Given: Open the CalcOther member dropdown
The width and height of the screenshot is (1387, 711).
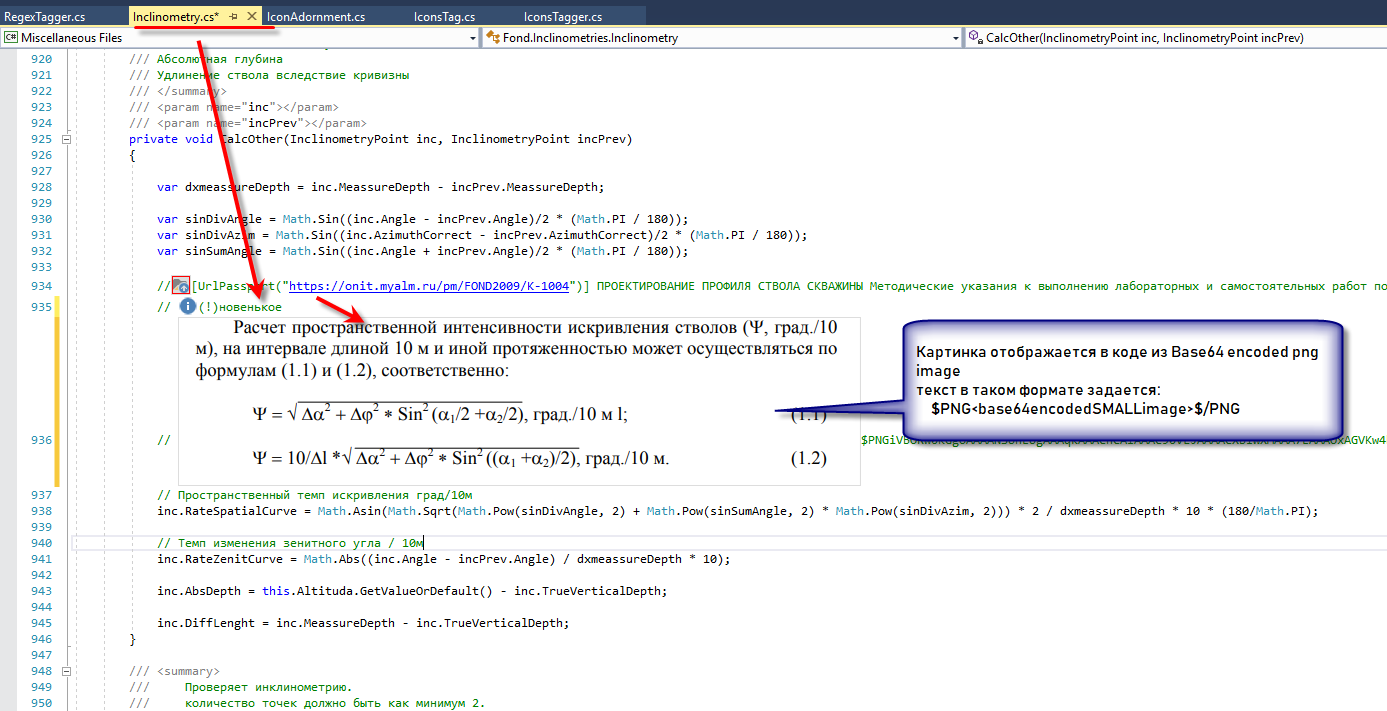Looking at the screenshot, I should pos(1379,38).
